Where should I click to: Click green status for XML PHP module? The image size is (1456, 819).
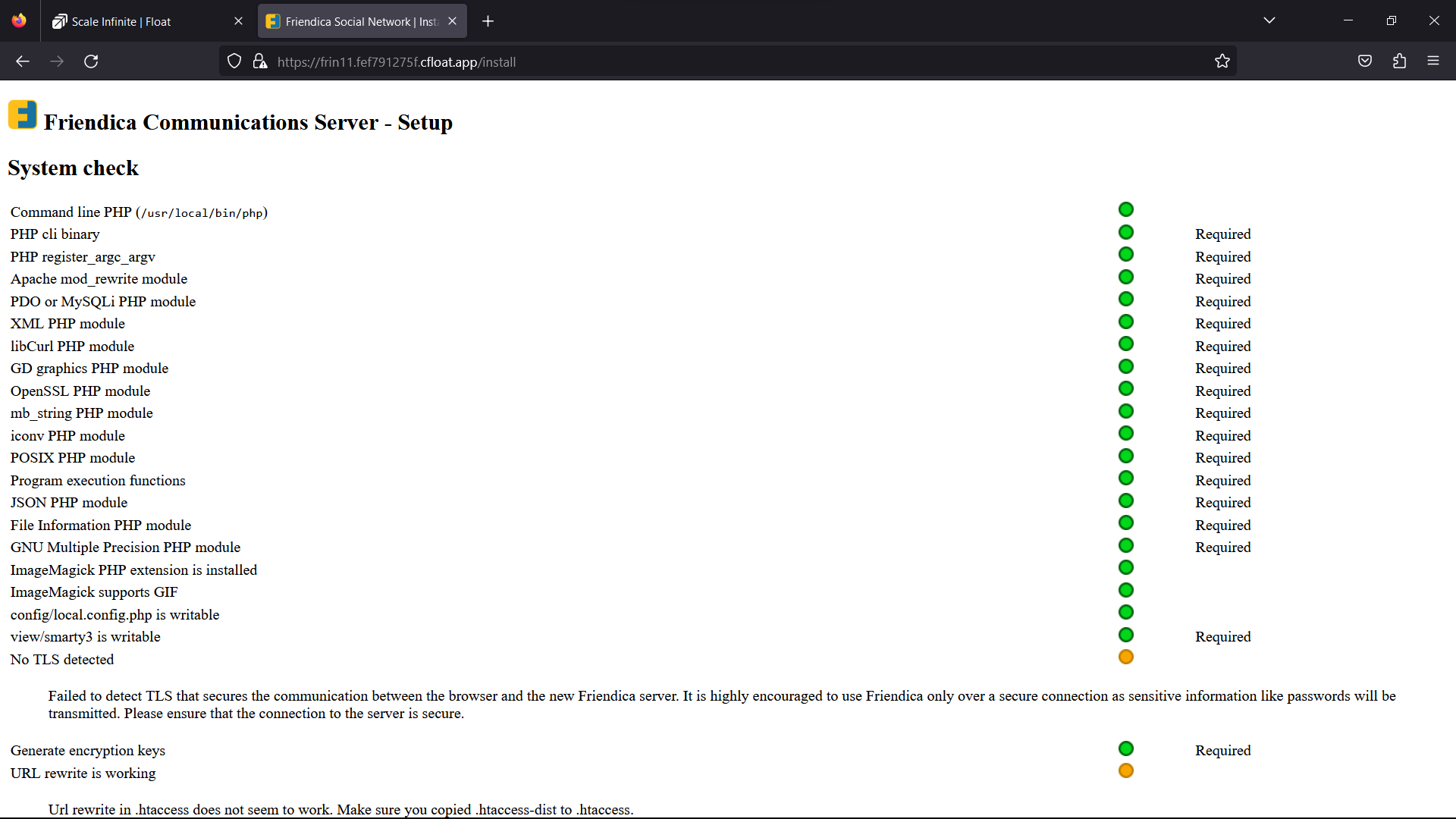point(1126,322)
